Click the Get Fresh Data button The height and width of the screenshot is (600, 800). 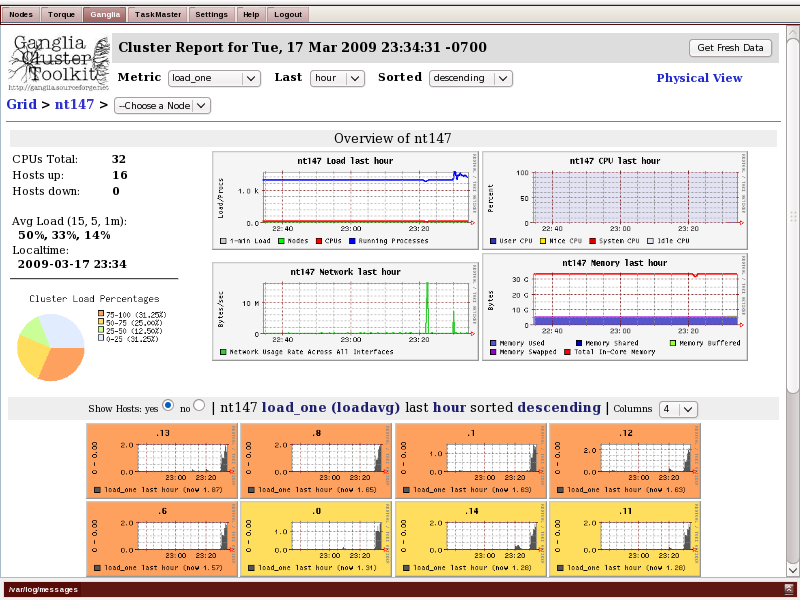click(730, 47)
